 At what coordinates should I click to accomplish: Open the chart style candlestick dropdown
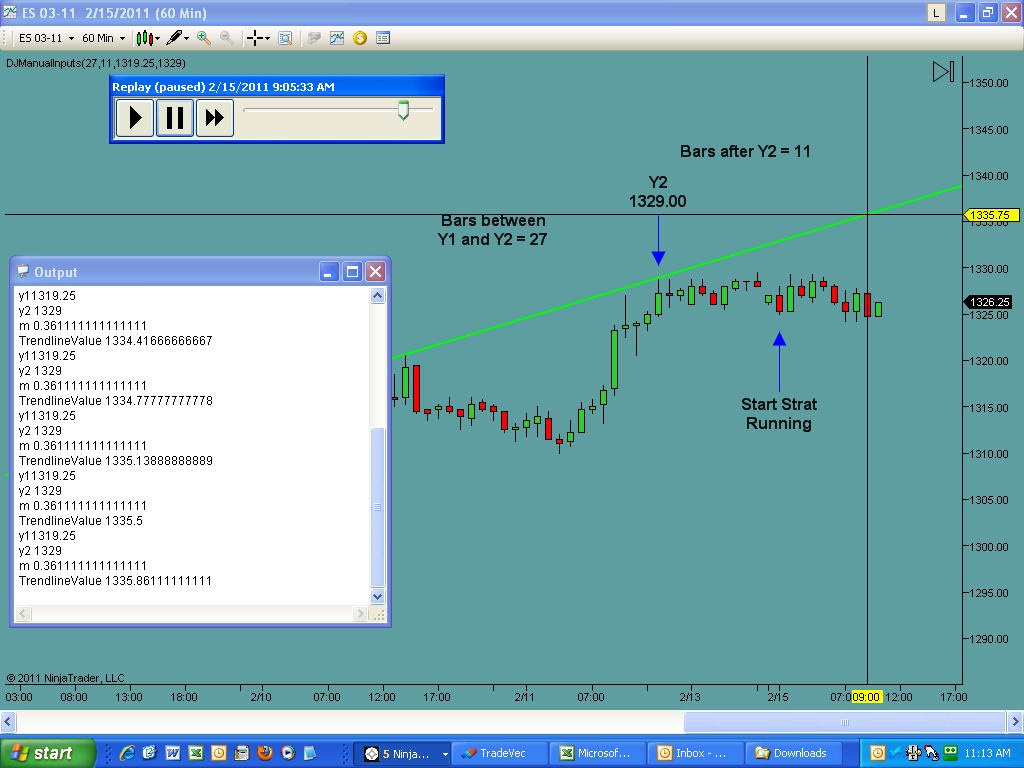click(x=148, y=39)
